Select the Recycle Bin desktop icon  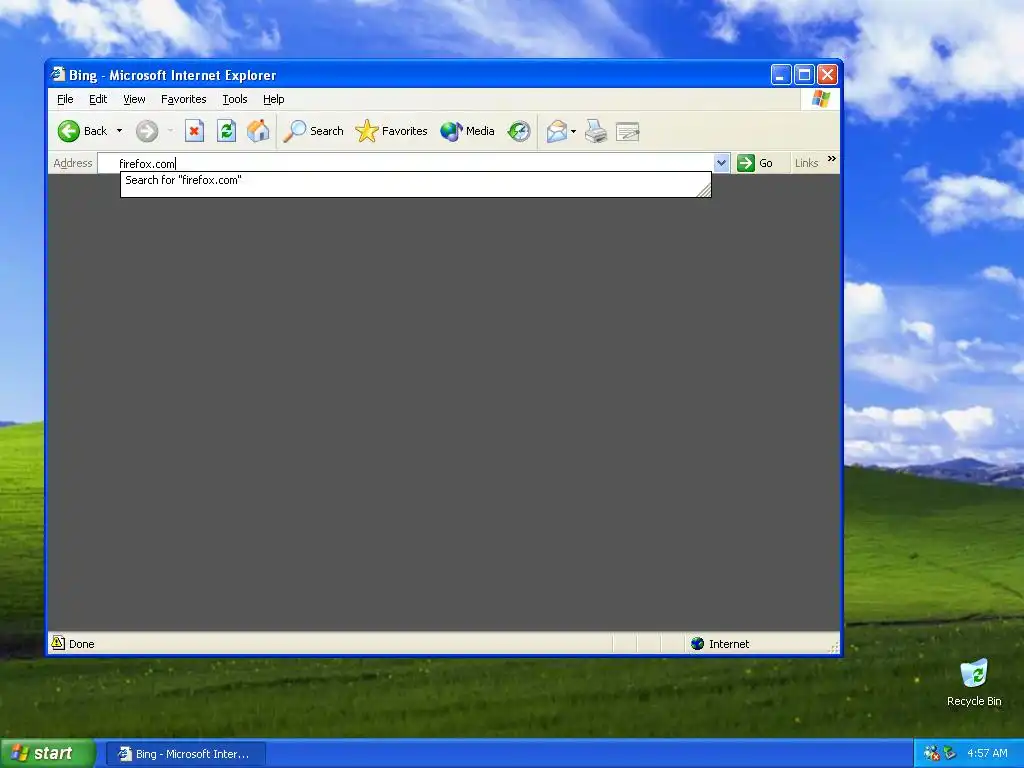[974, 682]
